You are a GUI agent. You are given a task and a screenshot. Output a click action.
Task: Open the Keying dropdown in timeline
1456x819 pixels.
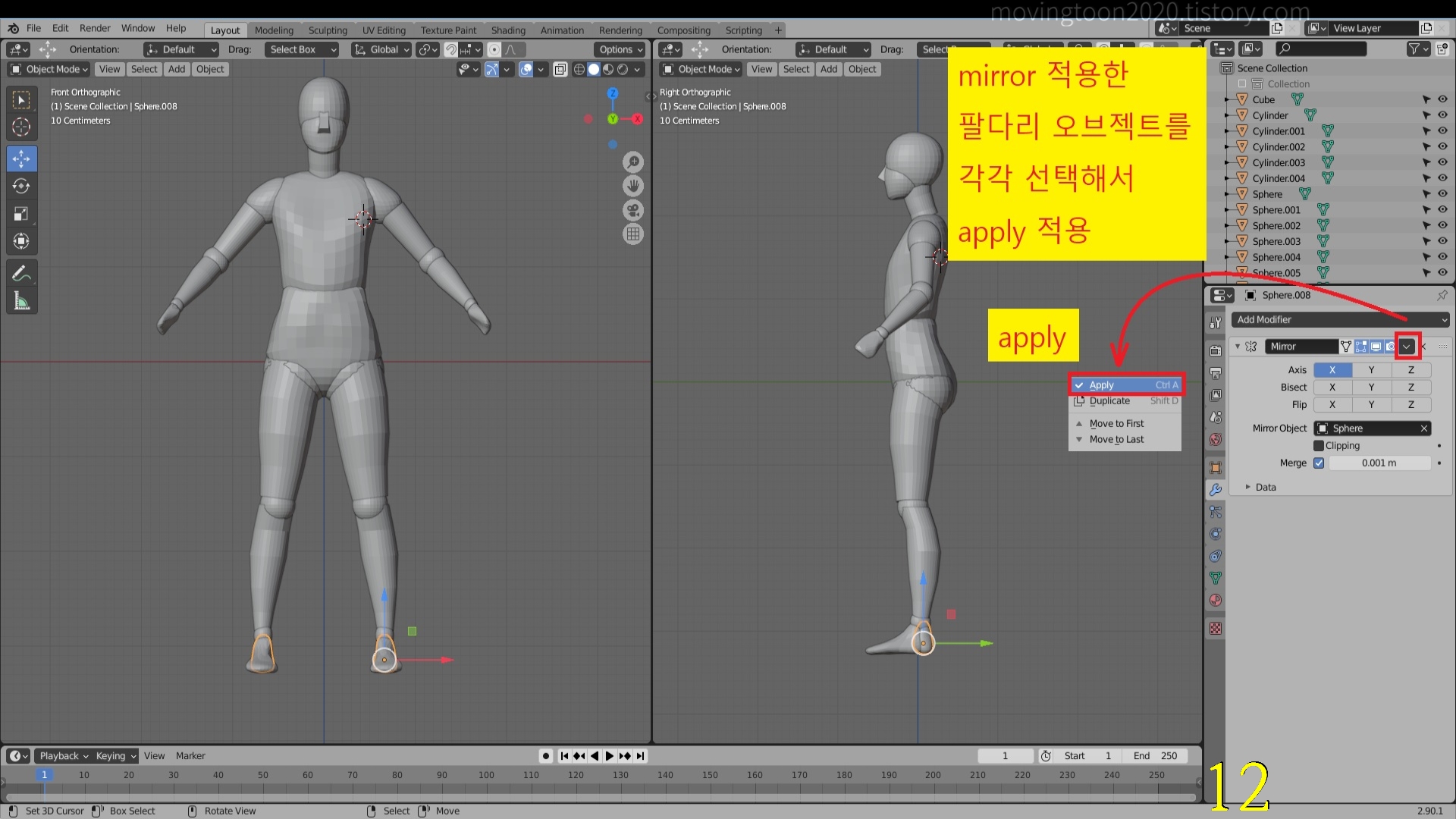click(115, 756)
